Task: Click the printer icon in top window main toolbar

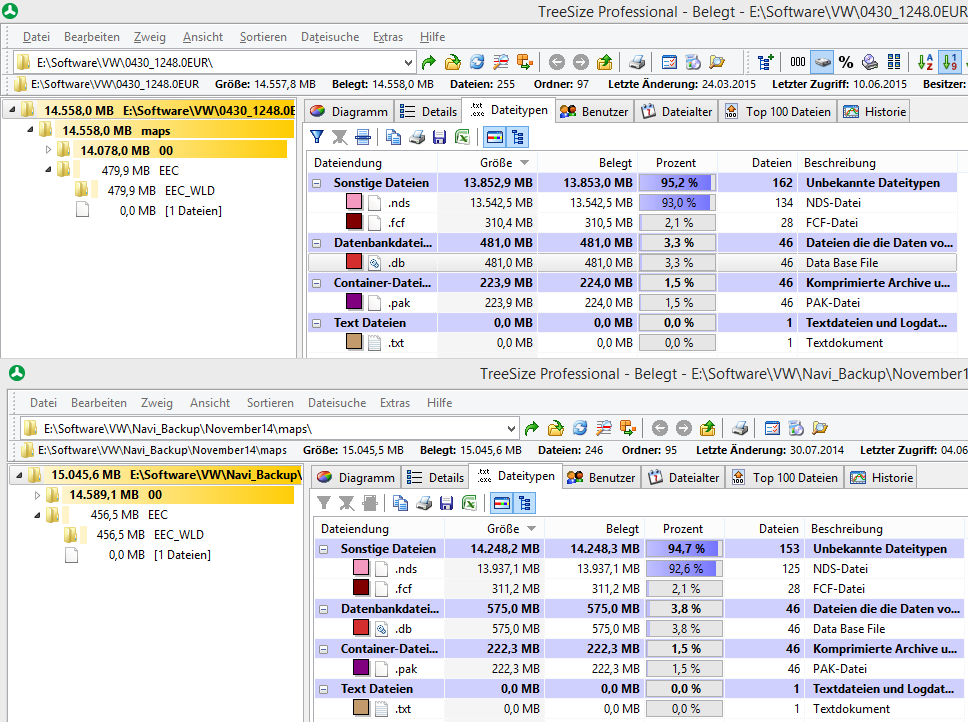Action: point(636,62)
